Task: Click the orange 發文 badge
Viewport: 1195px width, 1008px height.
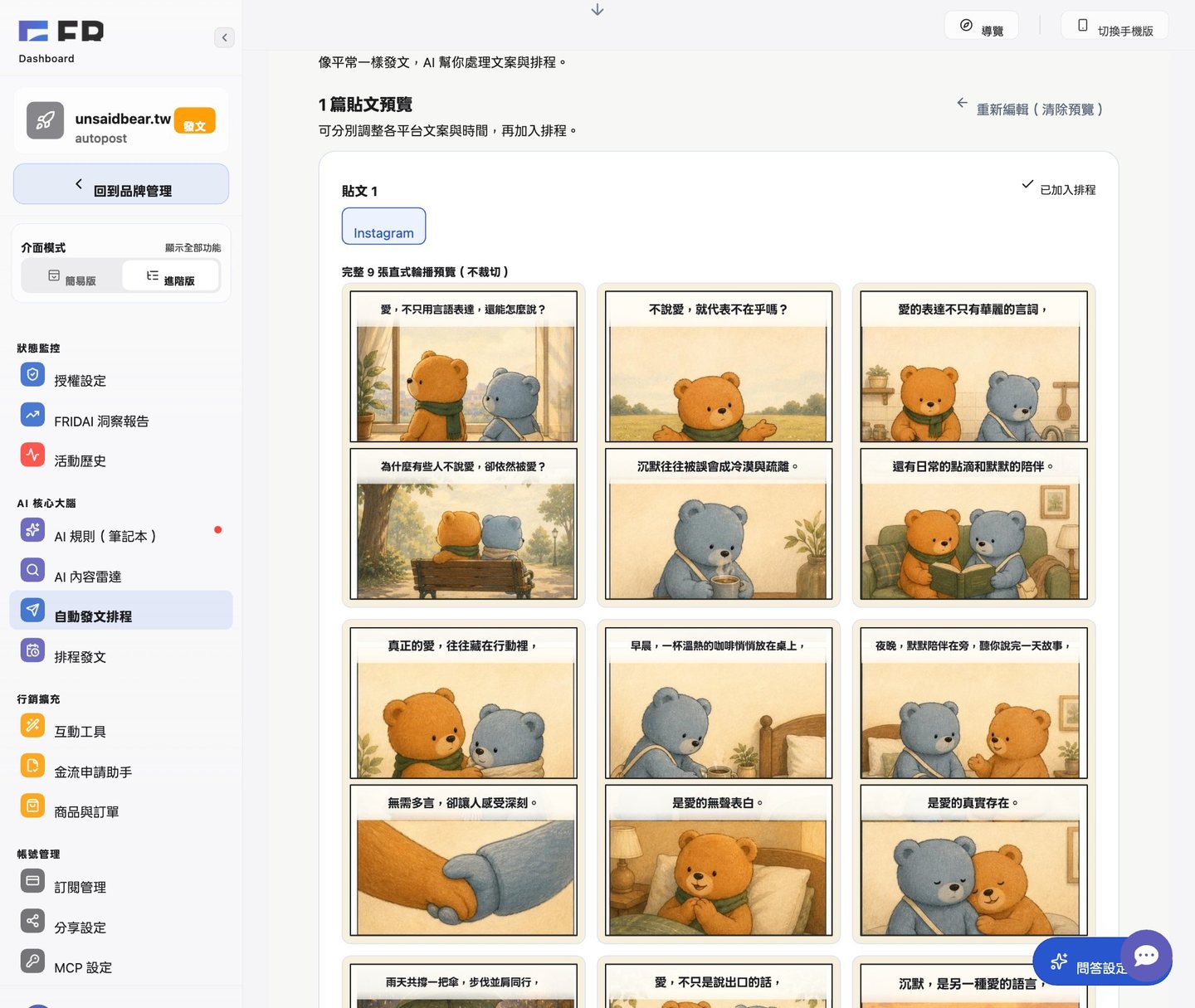Action: coord(195,121)
